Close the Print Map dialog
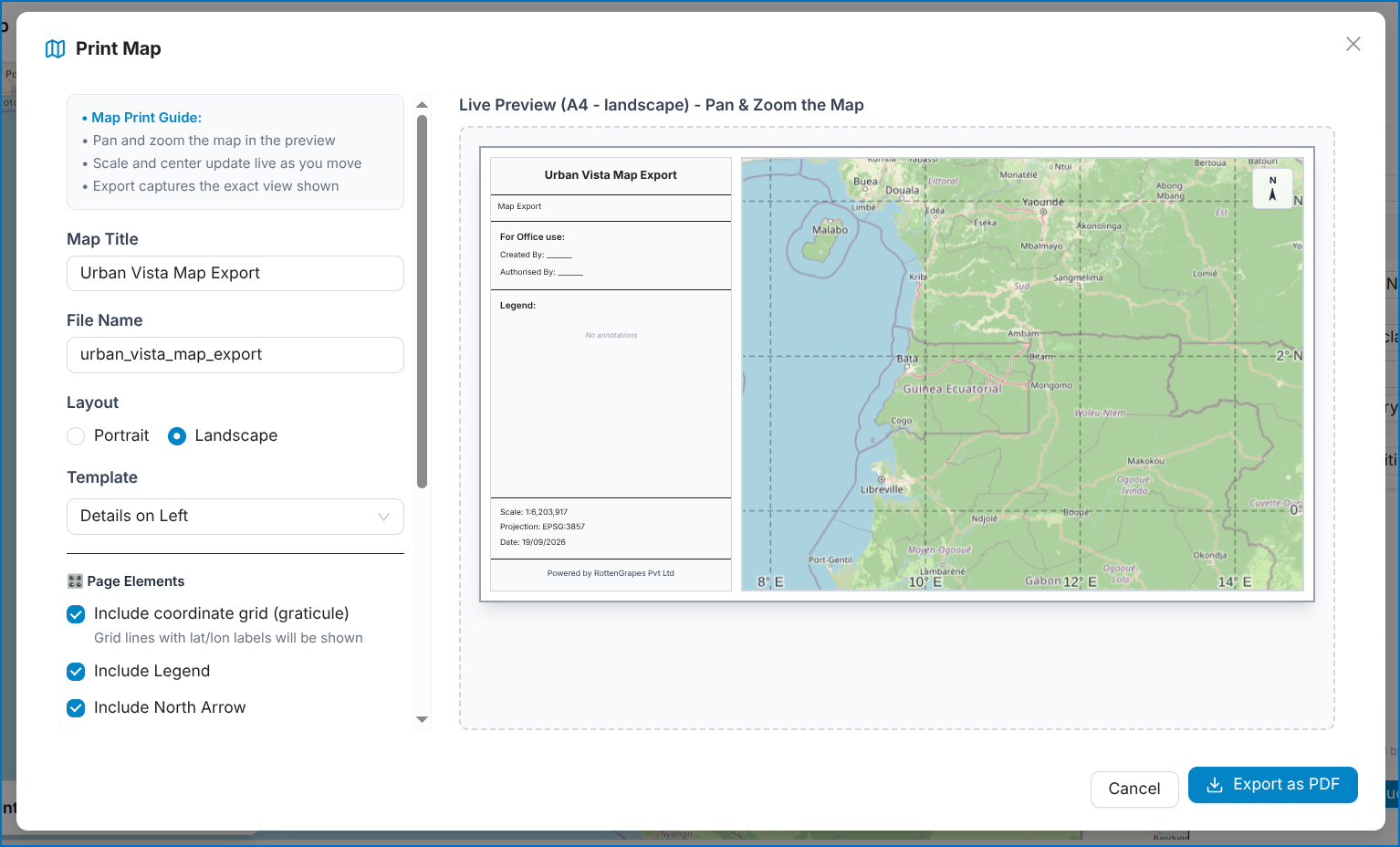1400x847 pixels. tap(1353, 44)
